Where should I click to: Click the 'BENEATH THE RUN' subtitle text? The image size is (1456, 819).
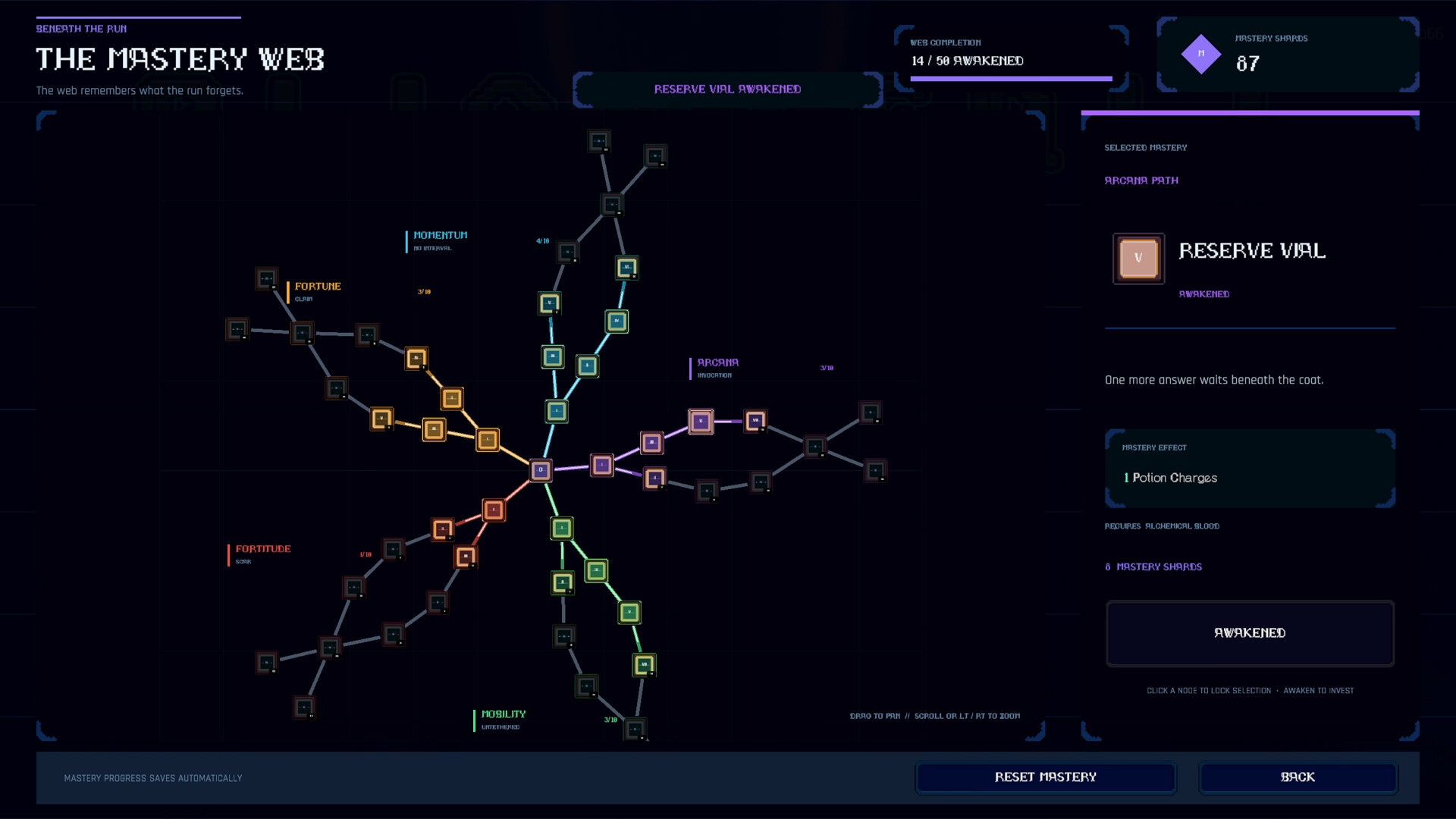pos(81,29)
